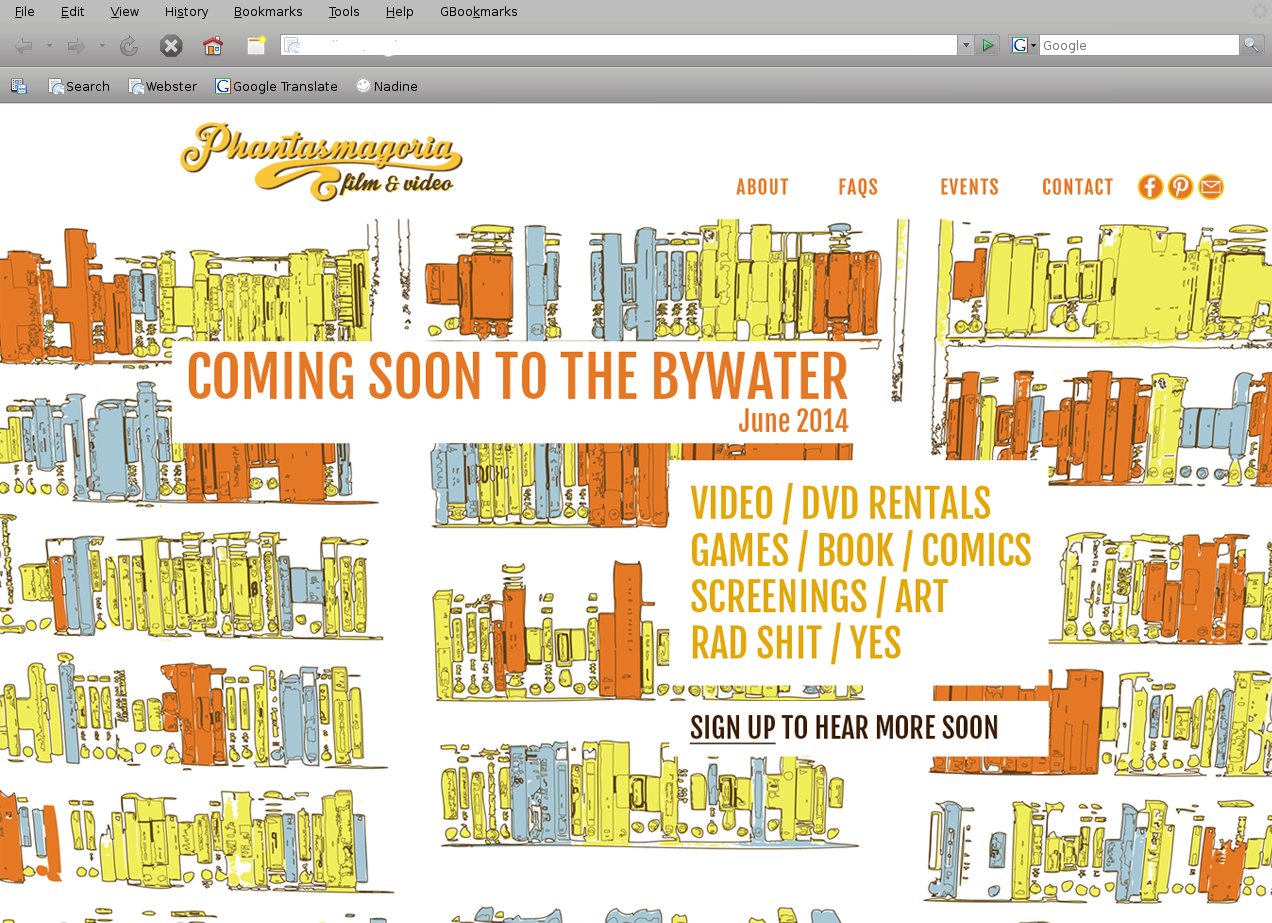Go to the CONTACT page
The image size is (1272, 923).
(x=1077, y=187)
